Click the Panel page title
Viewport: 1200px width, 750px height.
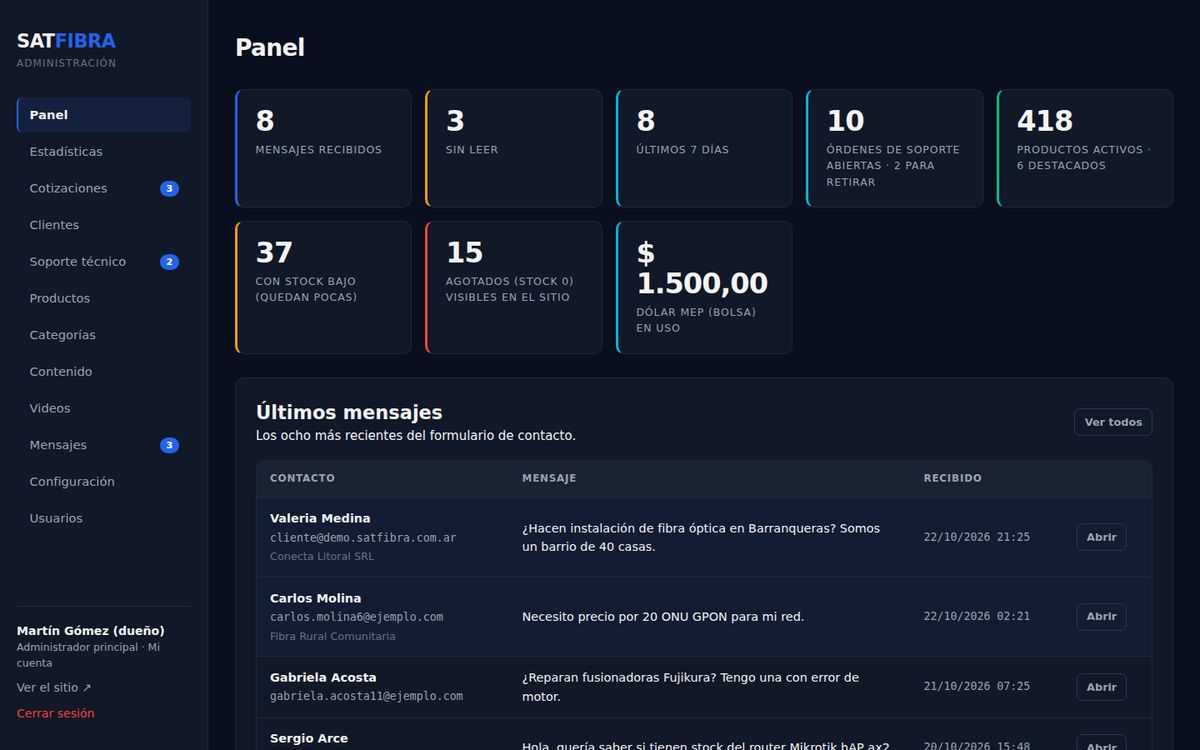click(270, 47)
